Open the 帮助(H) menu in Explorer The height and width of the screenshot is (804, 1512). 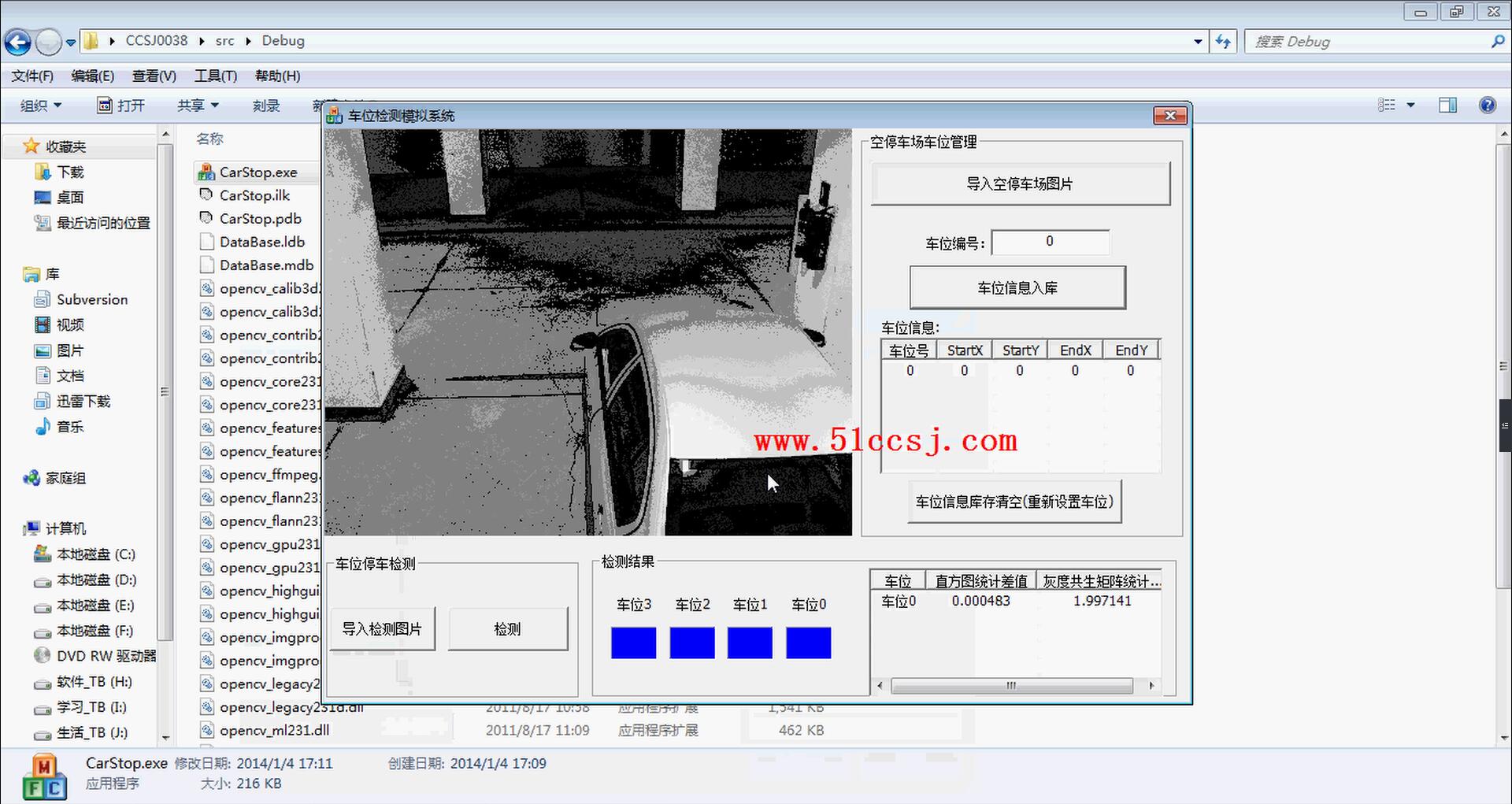[277, 76]
